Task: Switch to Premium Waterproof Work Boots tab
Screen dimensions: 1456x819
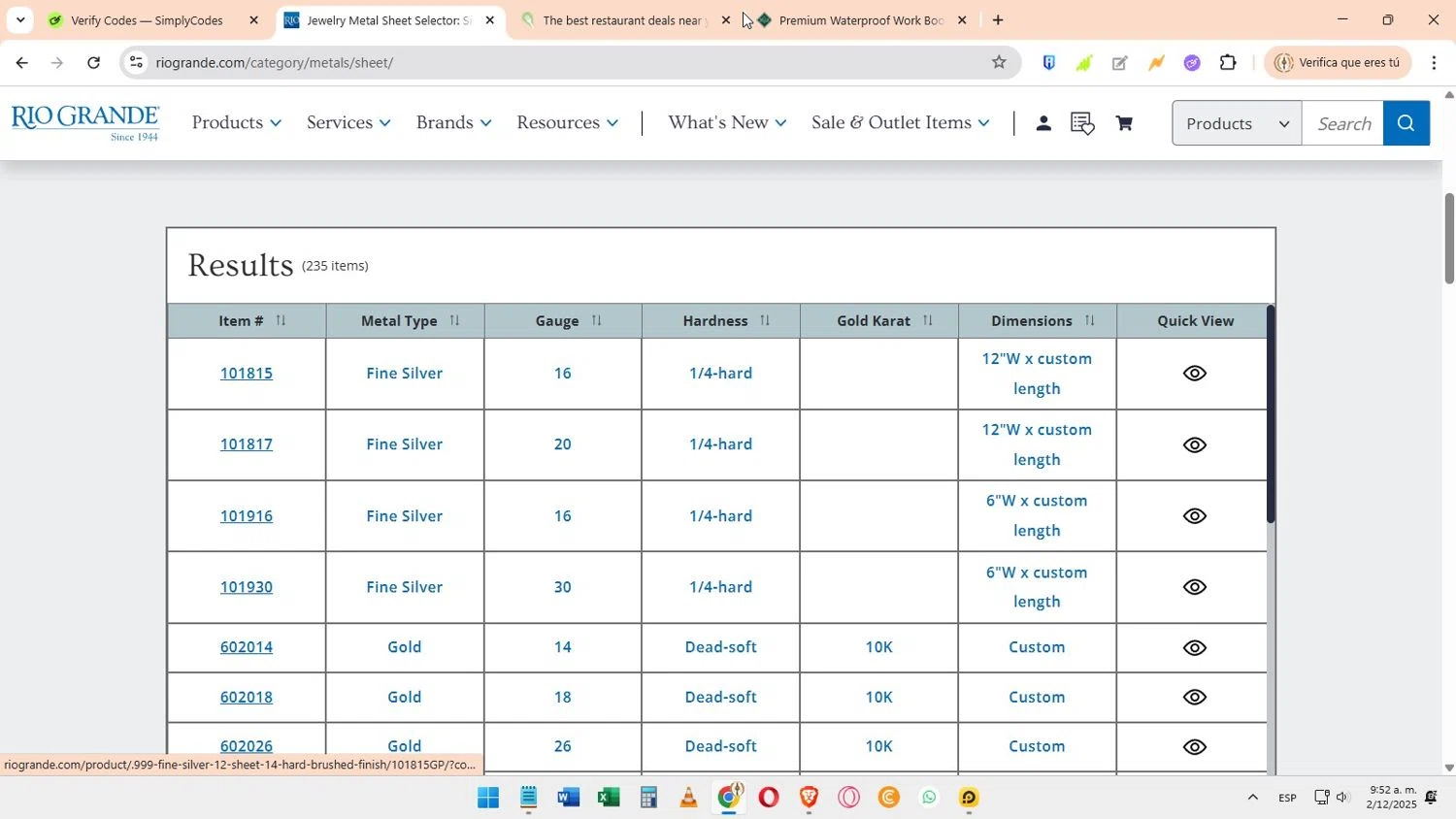Action: pos(859,20)
